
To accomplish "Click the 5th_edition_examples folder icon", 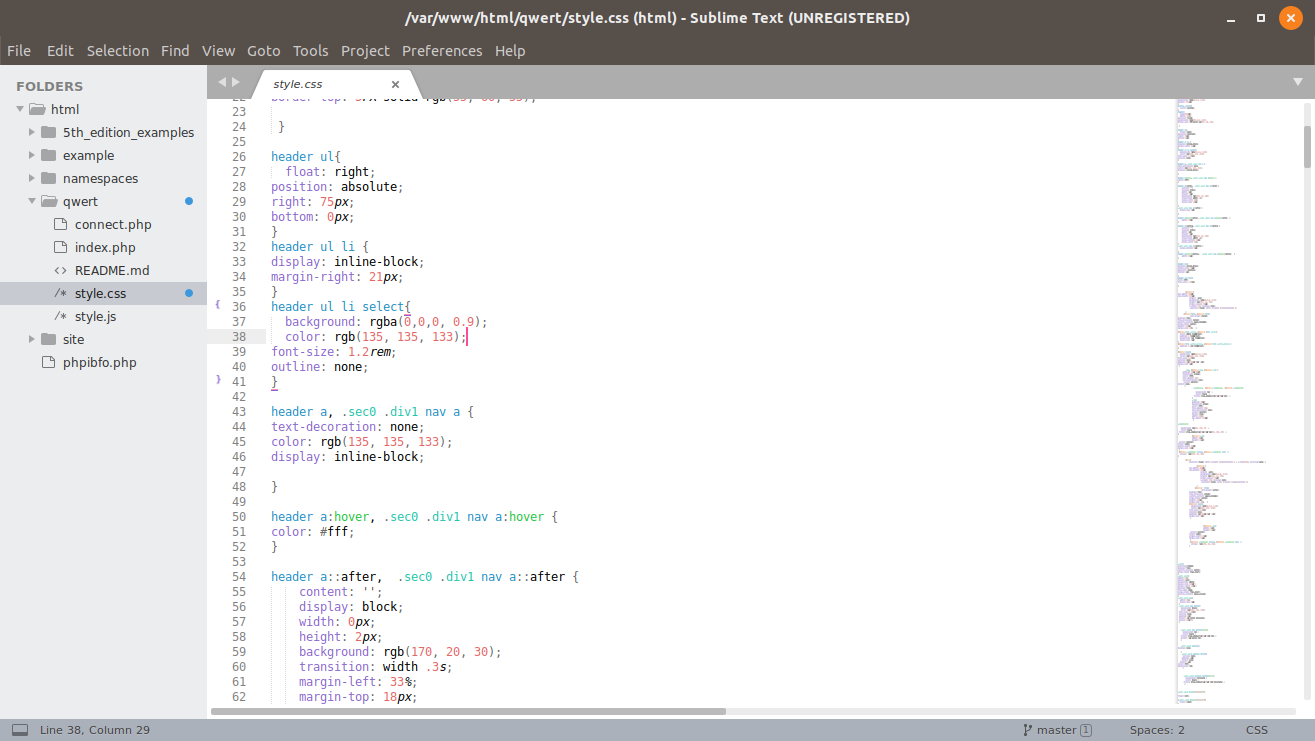I will tap(49, 132).
